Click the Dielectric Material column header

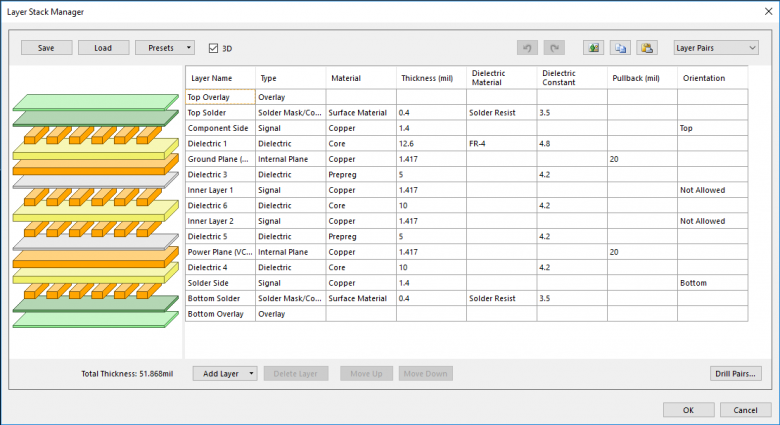[x=501, y=78]
